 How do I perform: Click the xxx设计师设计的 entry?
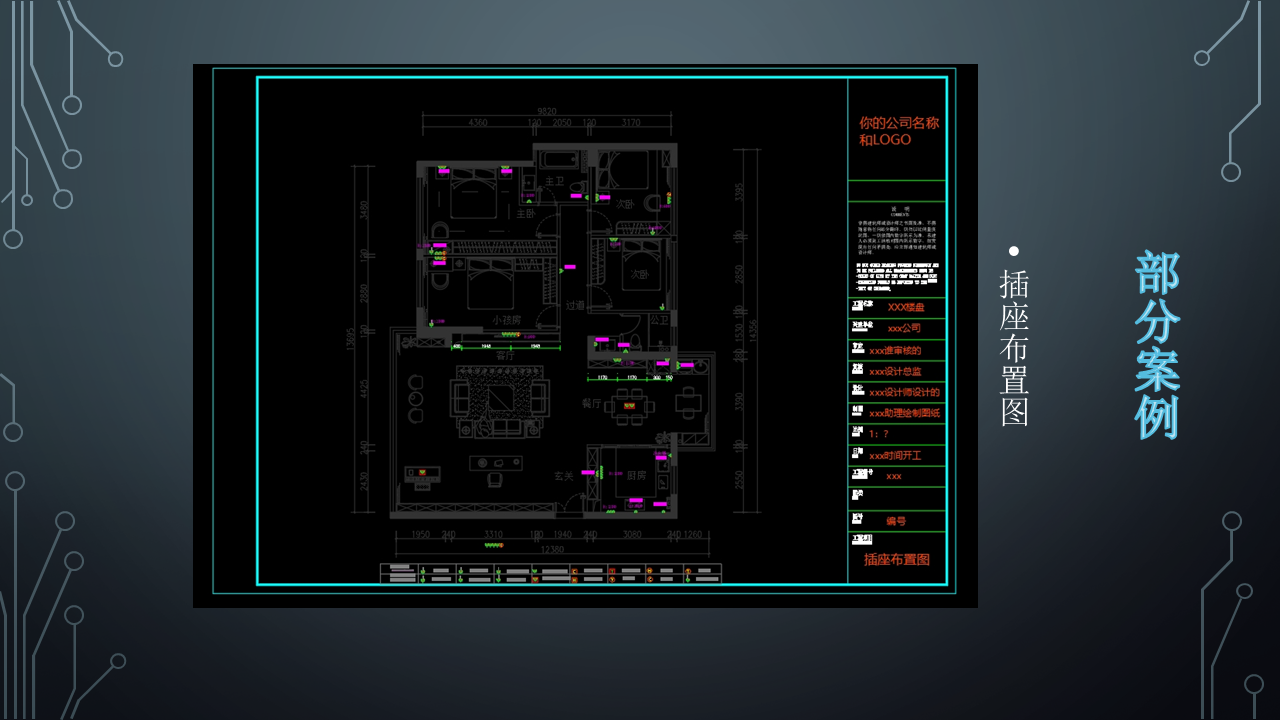pos(904,392)
